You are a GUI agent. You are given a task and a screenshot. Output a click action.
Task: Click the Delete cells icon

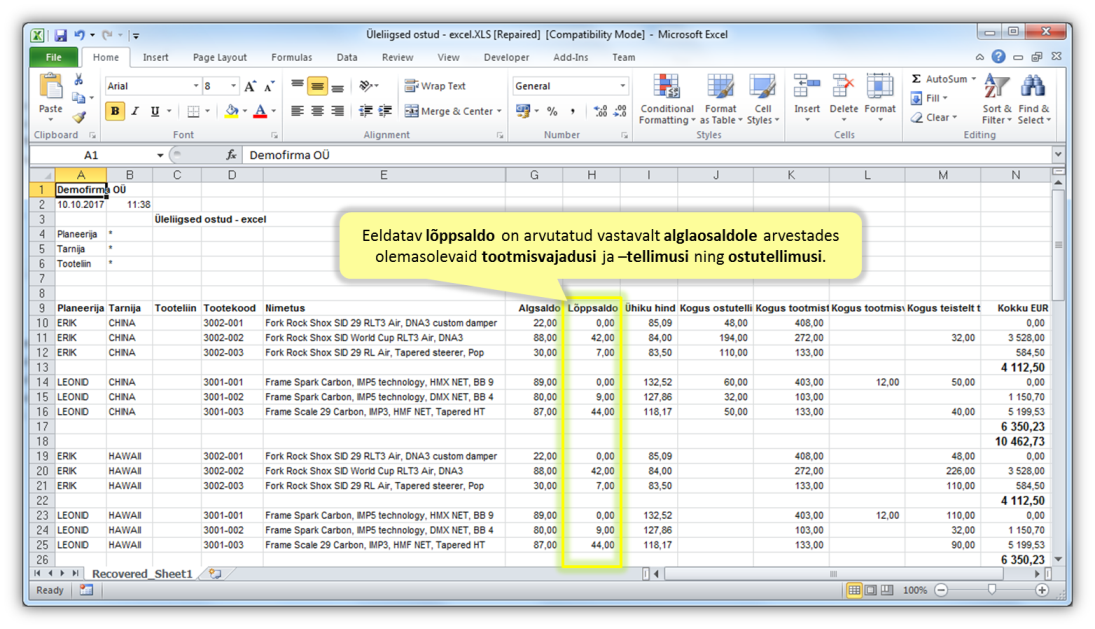click(x=843, y=98)
